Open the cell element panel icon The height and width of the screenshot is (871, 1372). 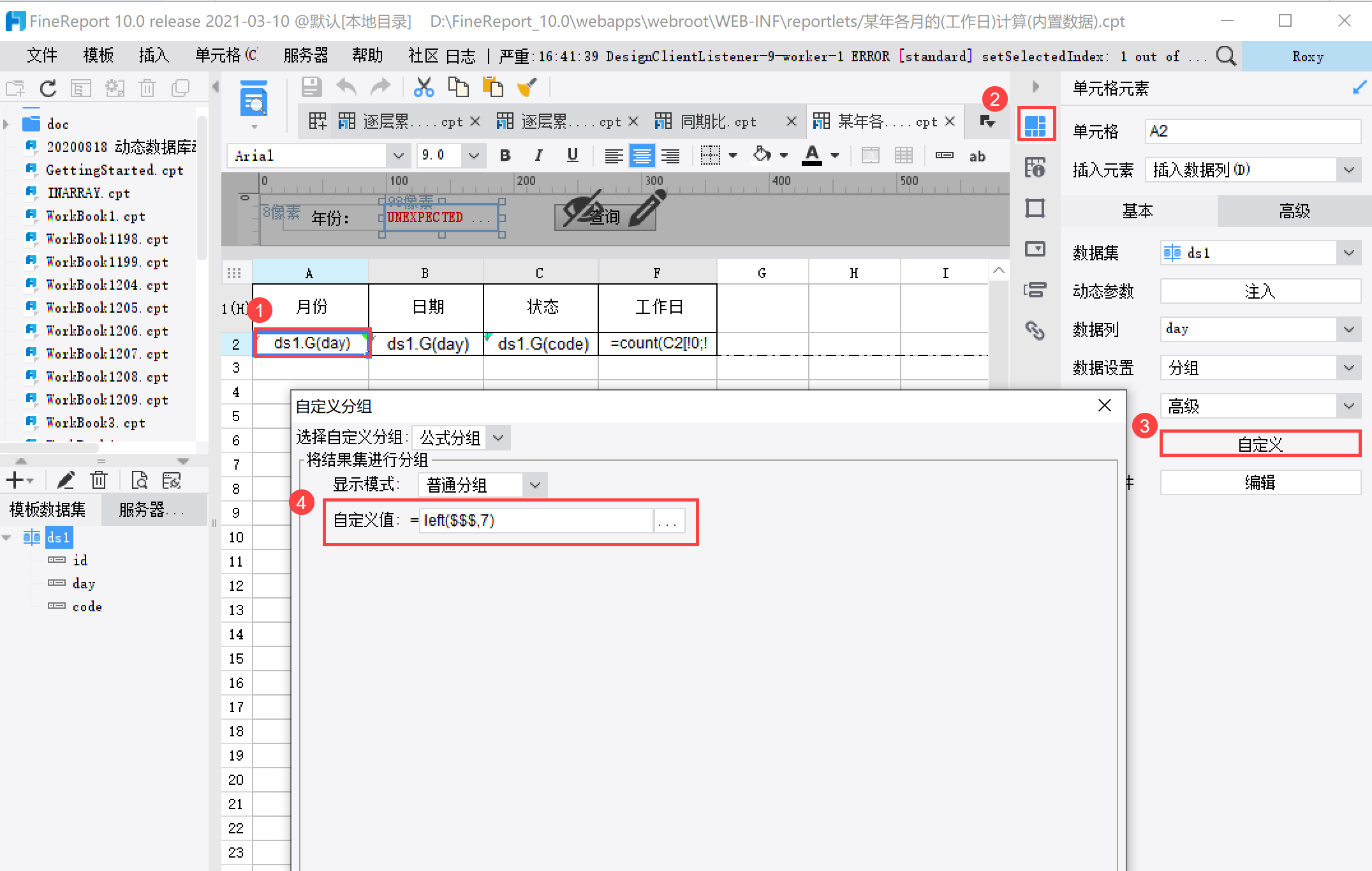pyautogui.click(x=1035, y=124)
